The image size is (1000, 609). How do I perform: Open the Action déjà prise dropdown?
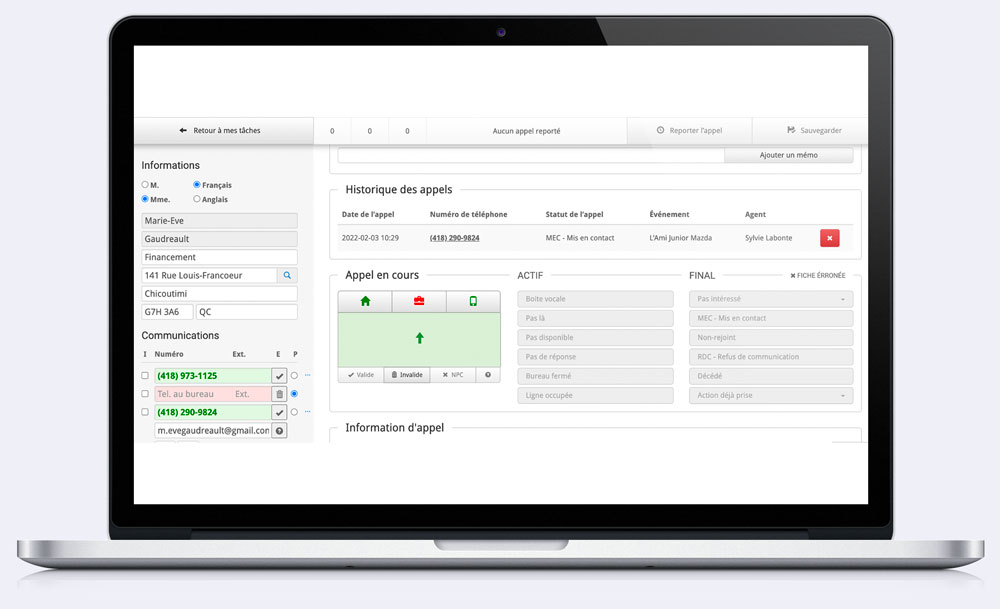tap(771, 395)
